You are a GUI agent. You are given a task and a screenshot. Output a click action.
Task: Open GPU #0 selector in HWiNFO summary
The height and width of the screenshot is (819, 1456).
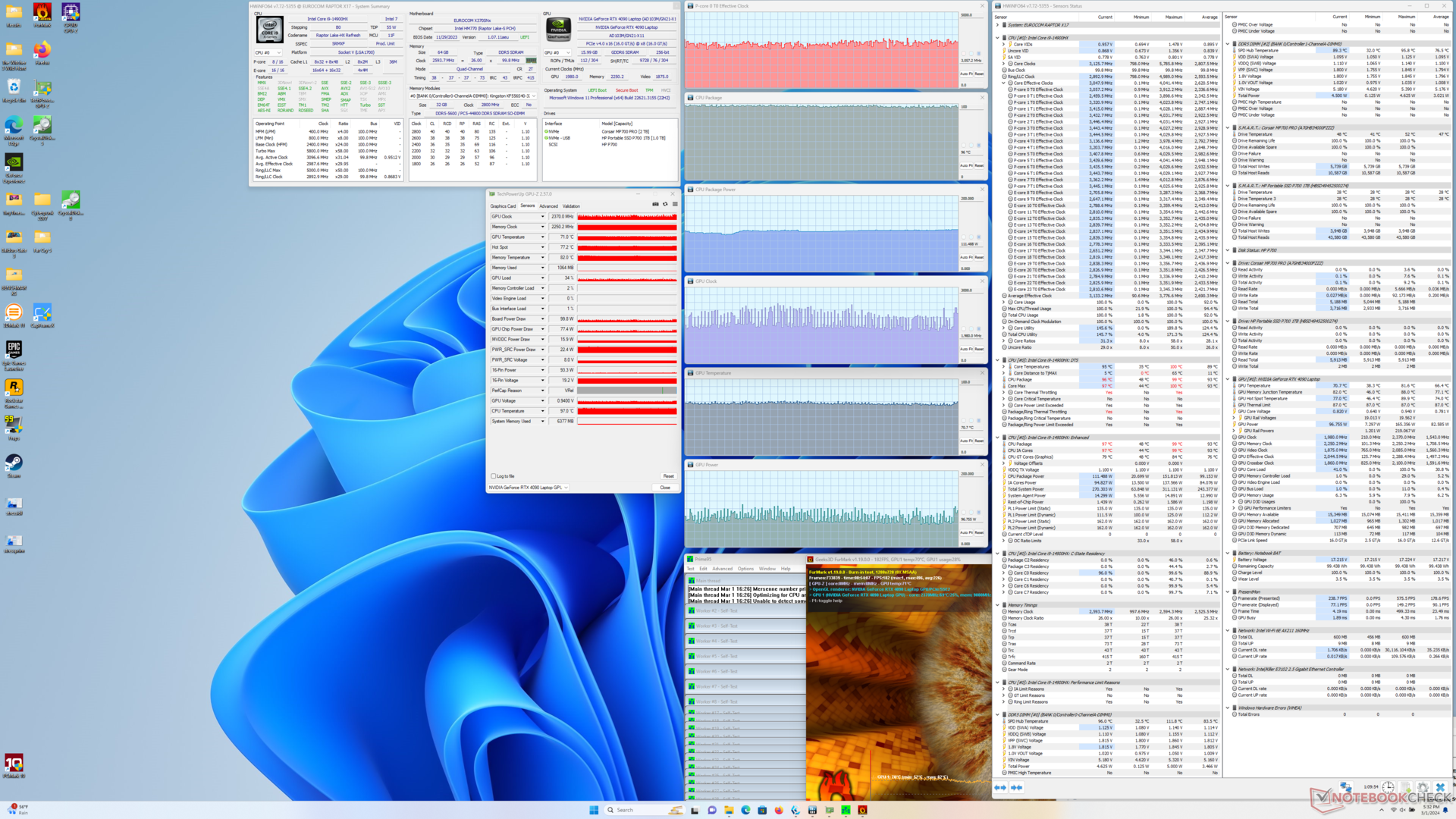coord(557,53)
